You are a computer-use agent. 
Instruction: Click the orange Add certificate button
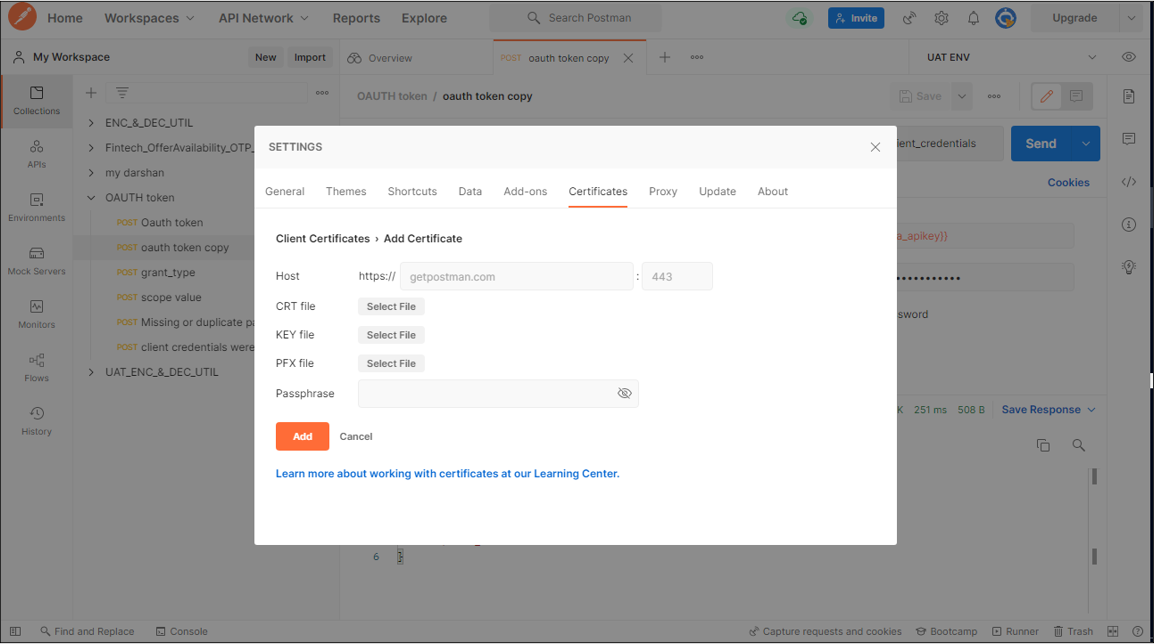click(x=302, y=436)
